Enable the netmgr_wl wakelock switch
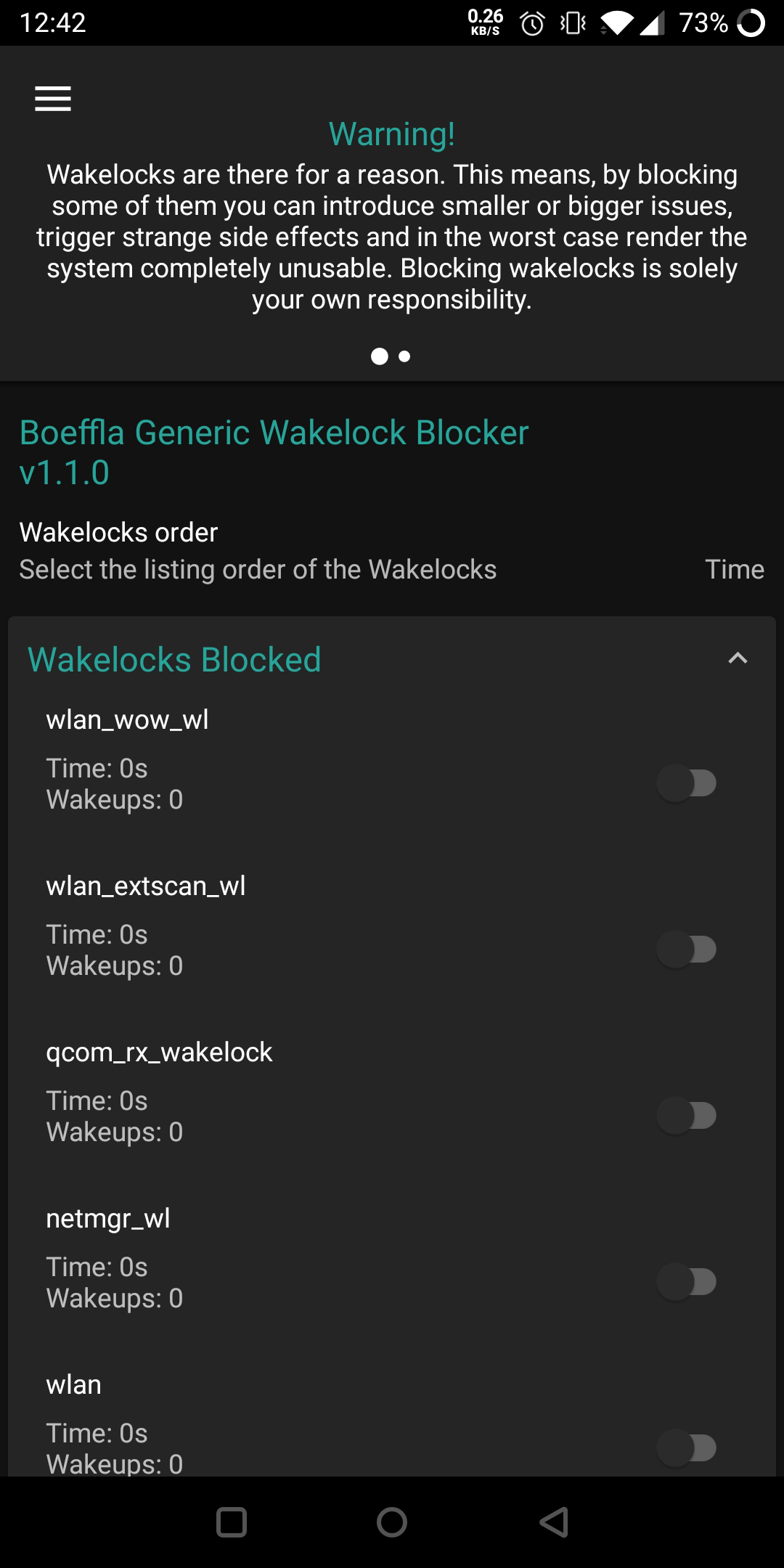This screenshot has width=784, height=1568. point(687,1282)
